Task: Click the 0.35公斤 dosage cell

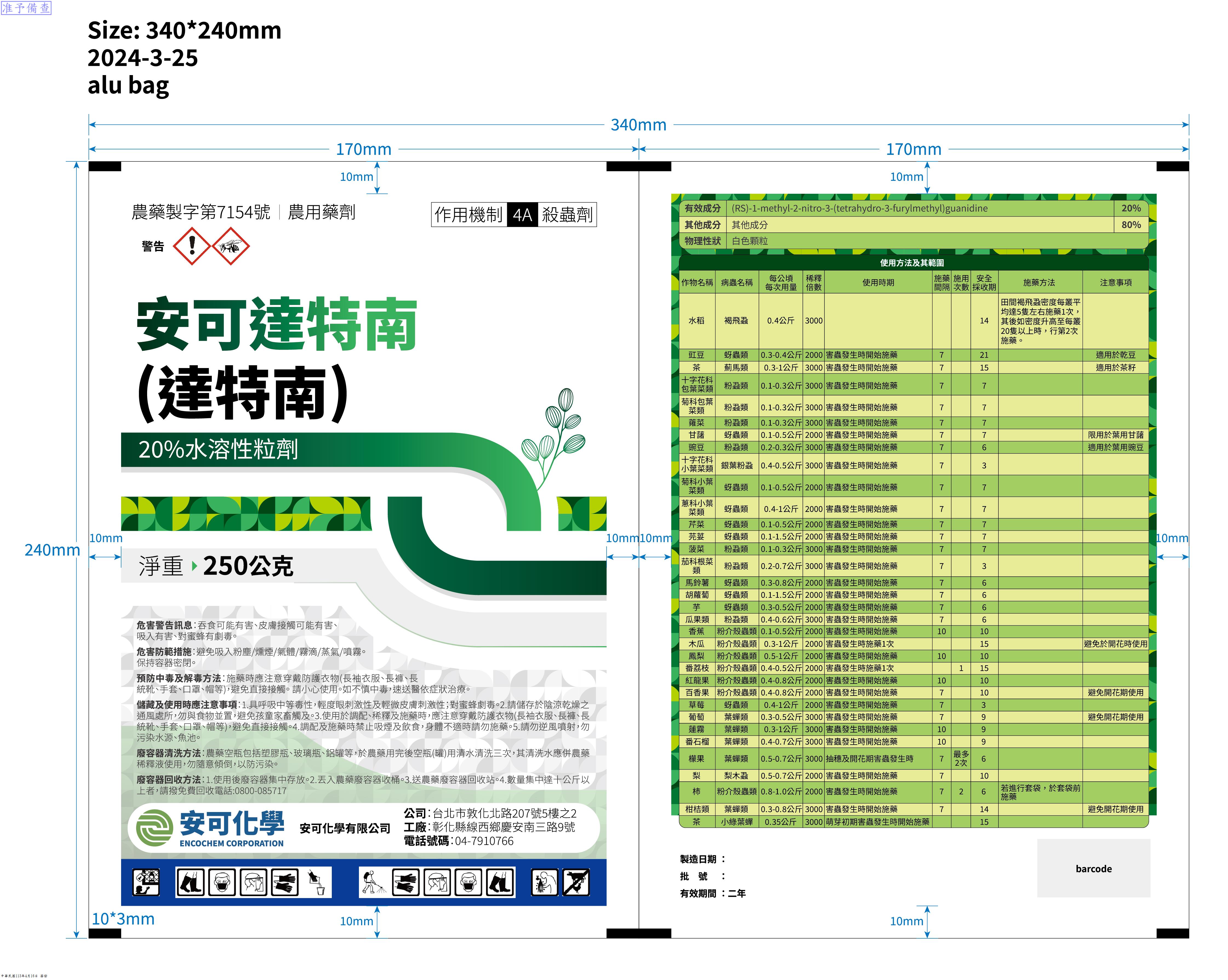Action: click(780, 822)
